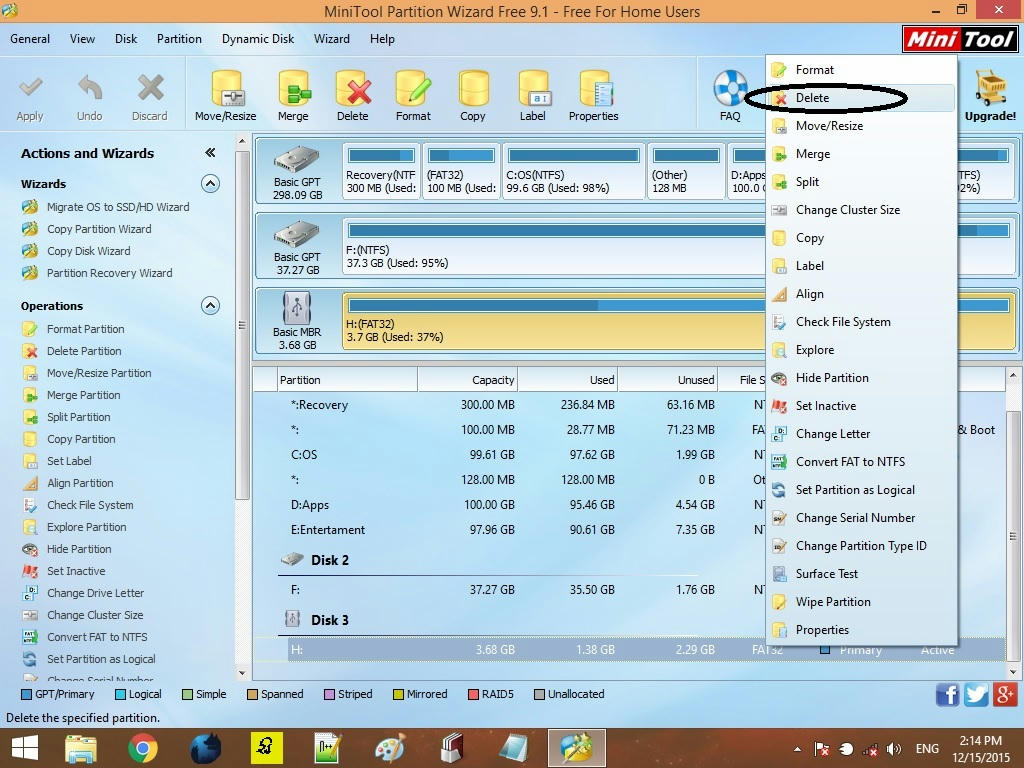This screenshot has height=768, width=1024.
Task: Open Google Chrome from the taskbar
Action: click(143, 748)
